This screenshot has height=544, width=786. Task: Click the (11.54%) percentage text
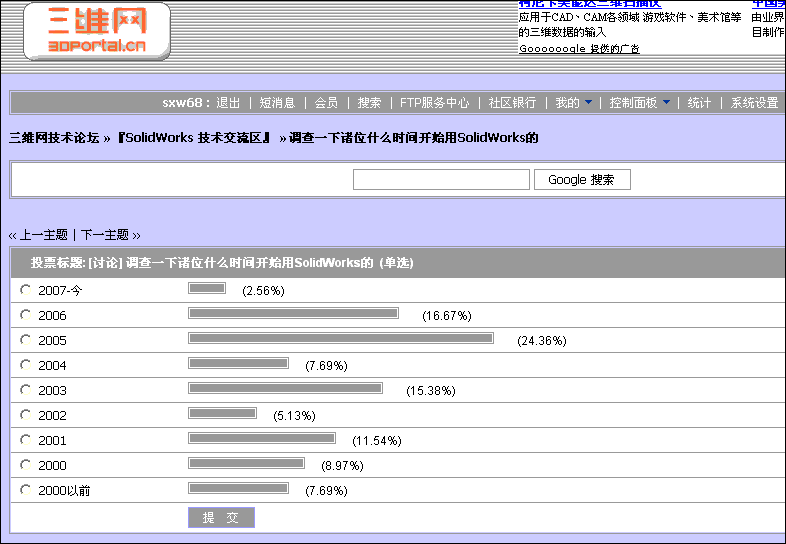pos(377,441)
